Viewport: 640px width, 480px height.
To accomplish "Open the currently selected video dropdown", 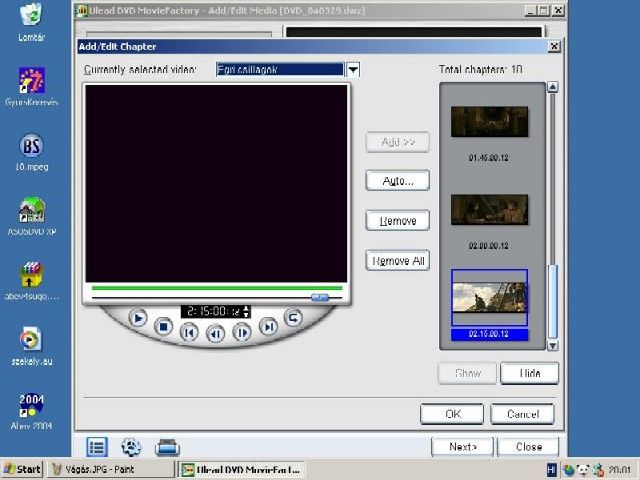I will click(352, 70).
